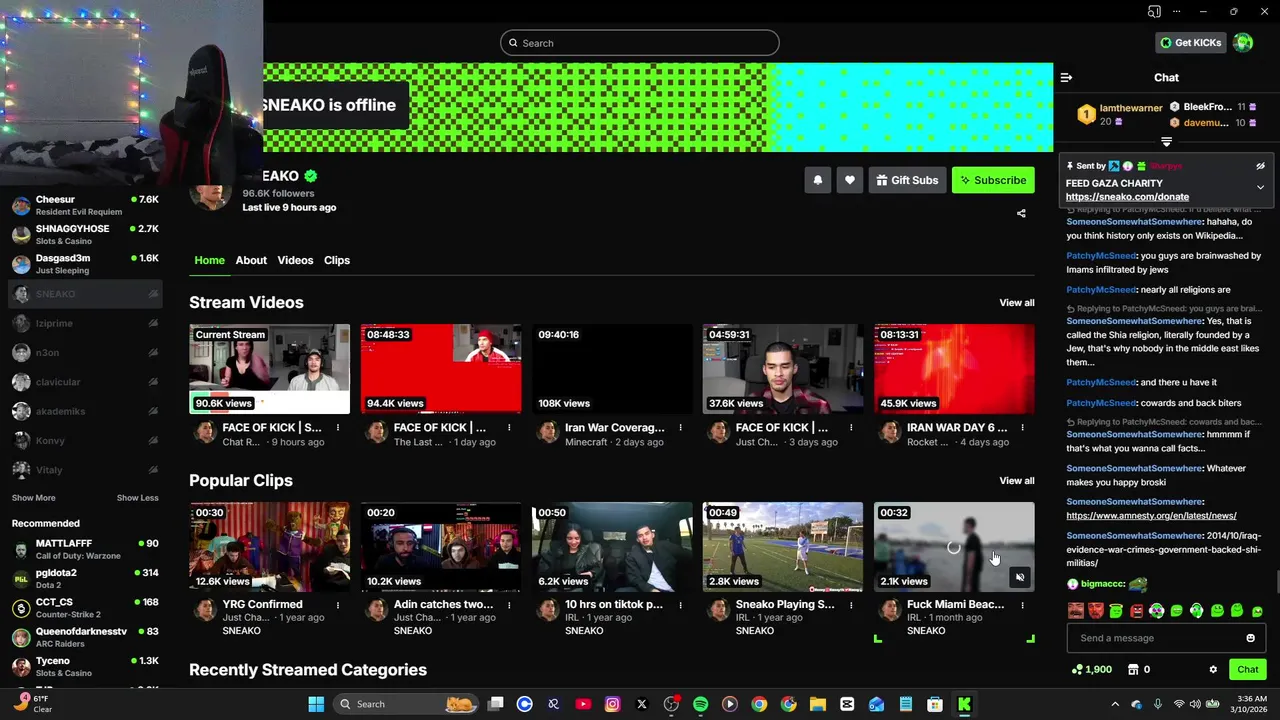The image size is (1280, 720).
Task: Open options for Sneako Playing S... clip
Action: pos(851,605)
